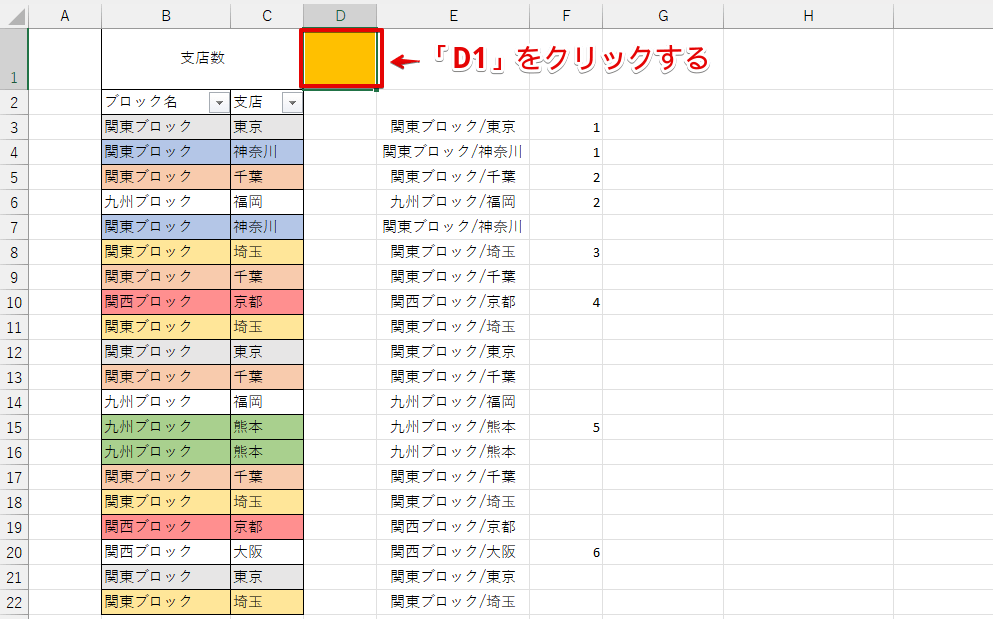Click cell C4 containing 神奈川
993x619 pixels.
pyautogui.click(x=267, y=152)
